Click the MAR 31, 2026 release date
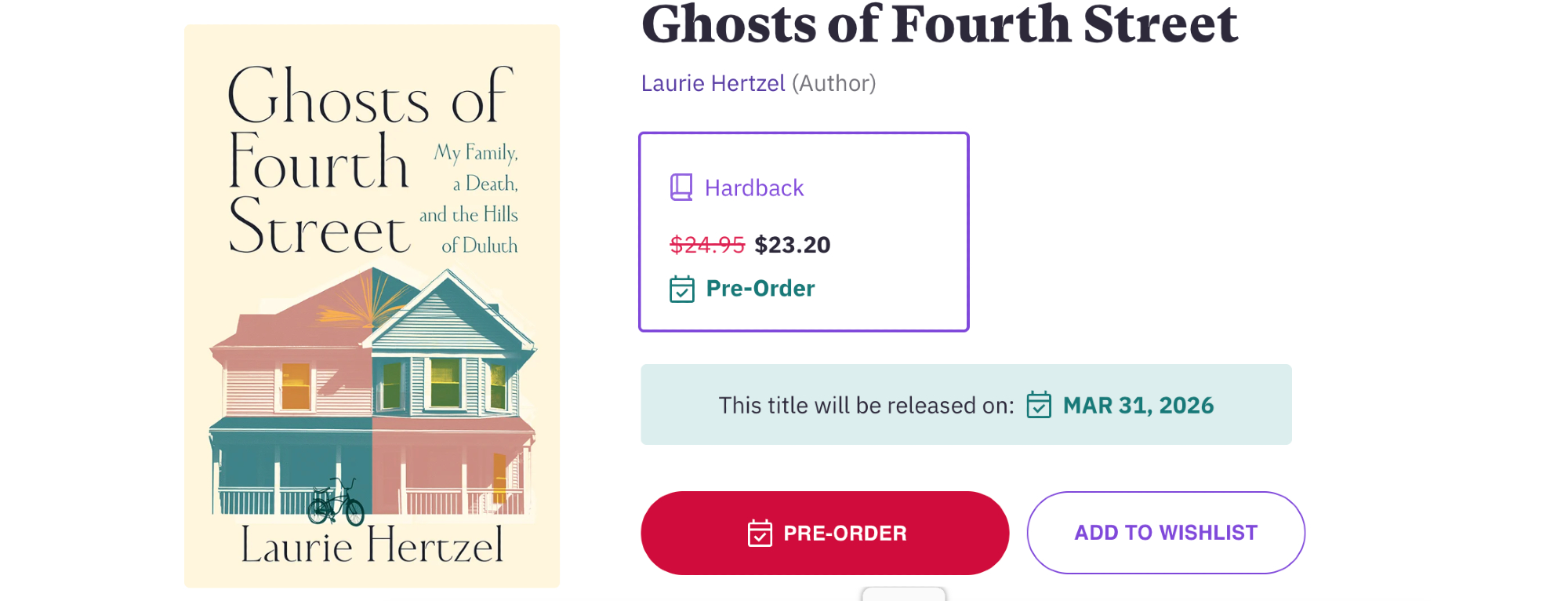 (1138, 405)
